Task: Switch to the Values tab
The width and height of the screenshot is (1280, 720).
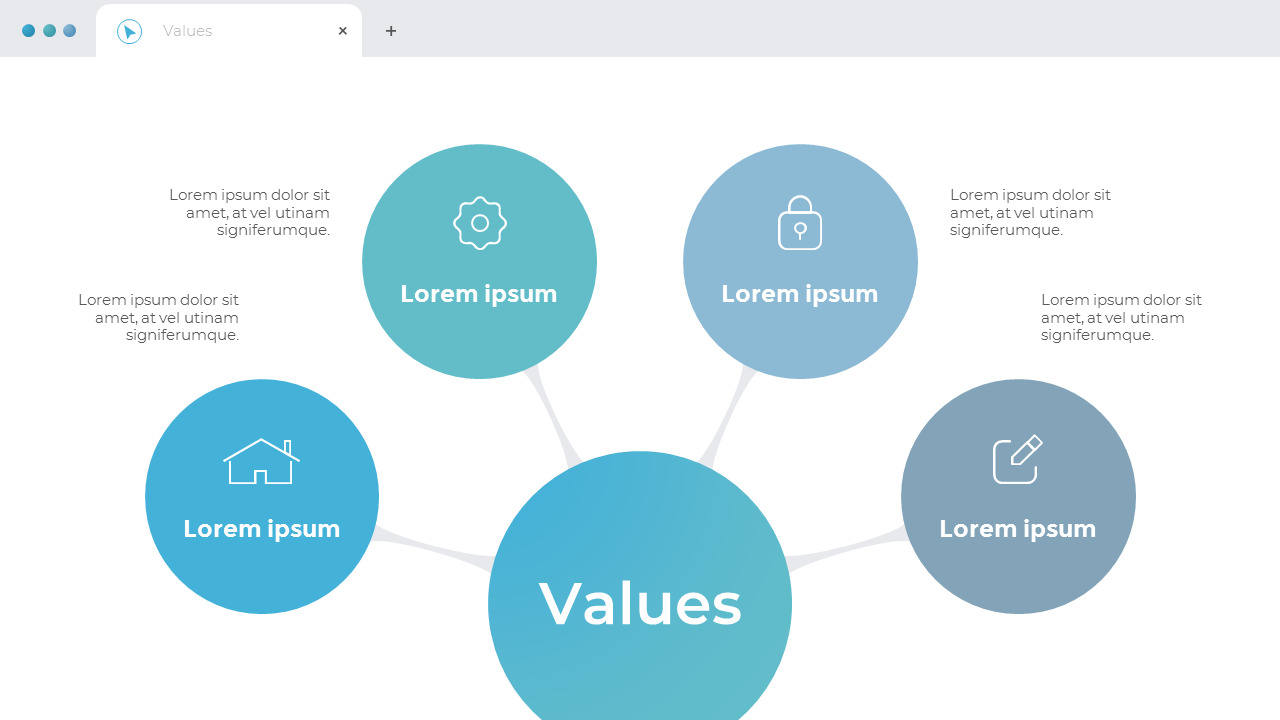Action: click(x=186, y=30)
